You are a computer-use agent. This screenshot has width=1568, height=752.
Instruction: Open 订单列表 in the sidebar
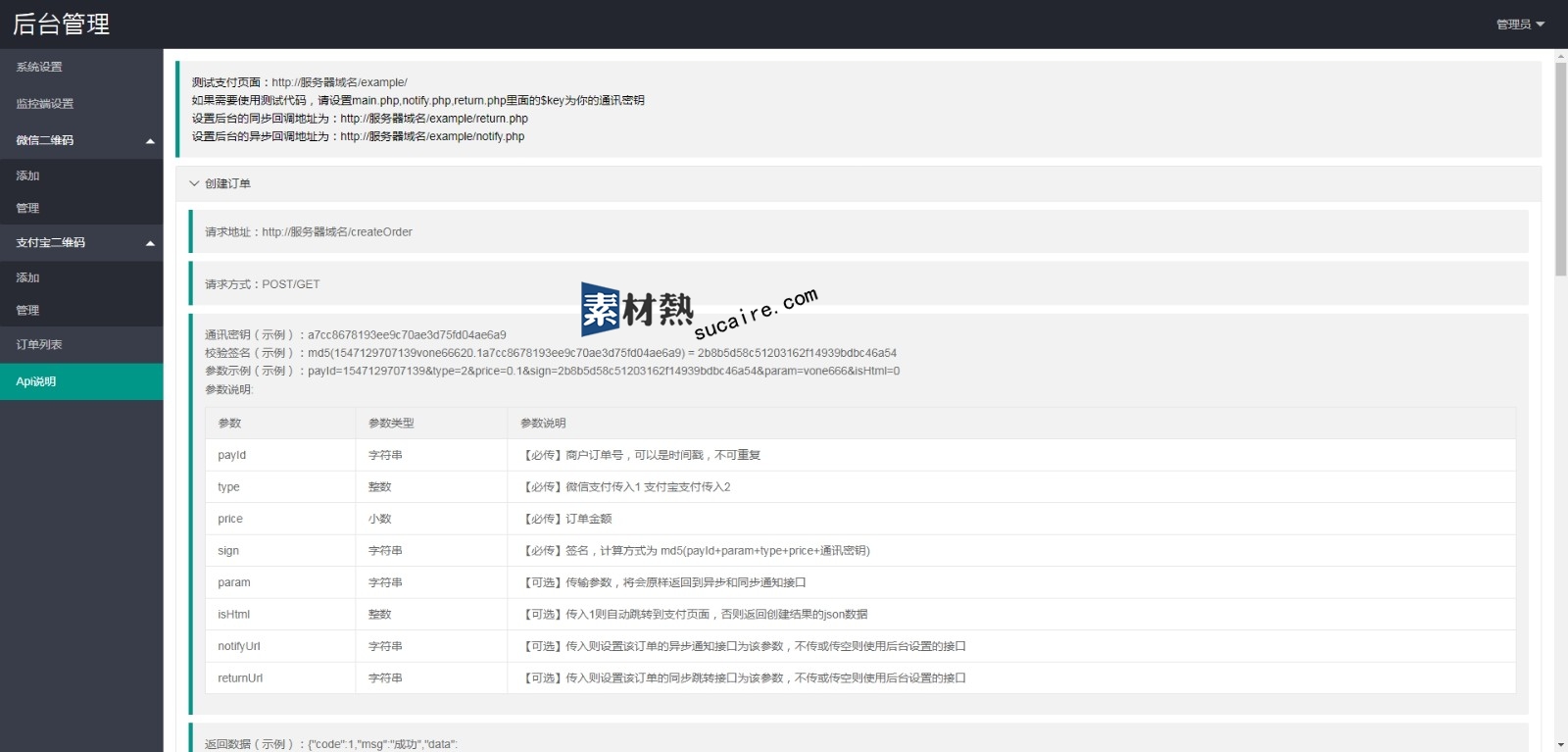click(81, 344)
